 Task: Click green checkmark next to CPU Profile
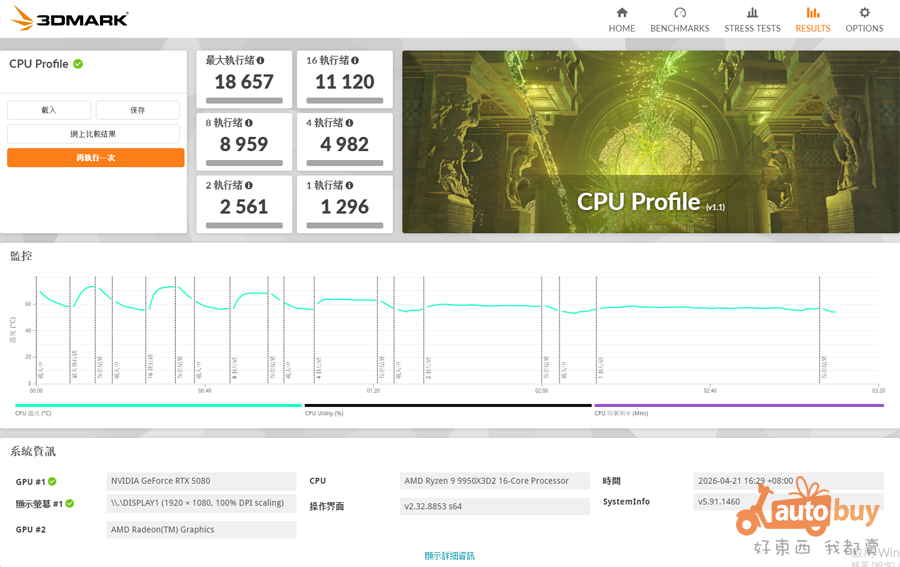click(78, 64)
